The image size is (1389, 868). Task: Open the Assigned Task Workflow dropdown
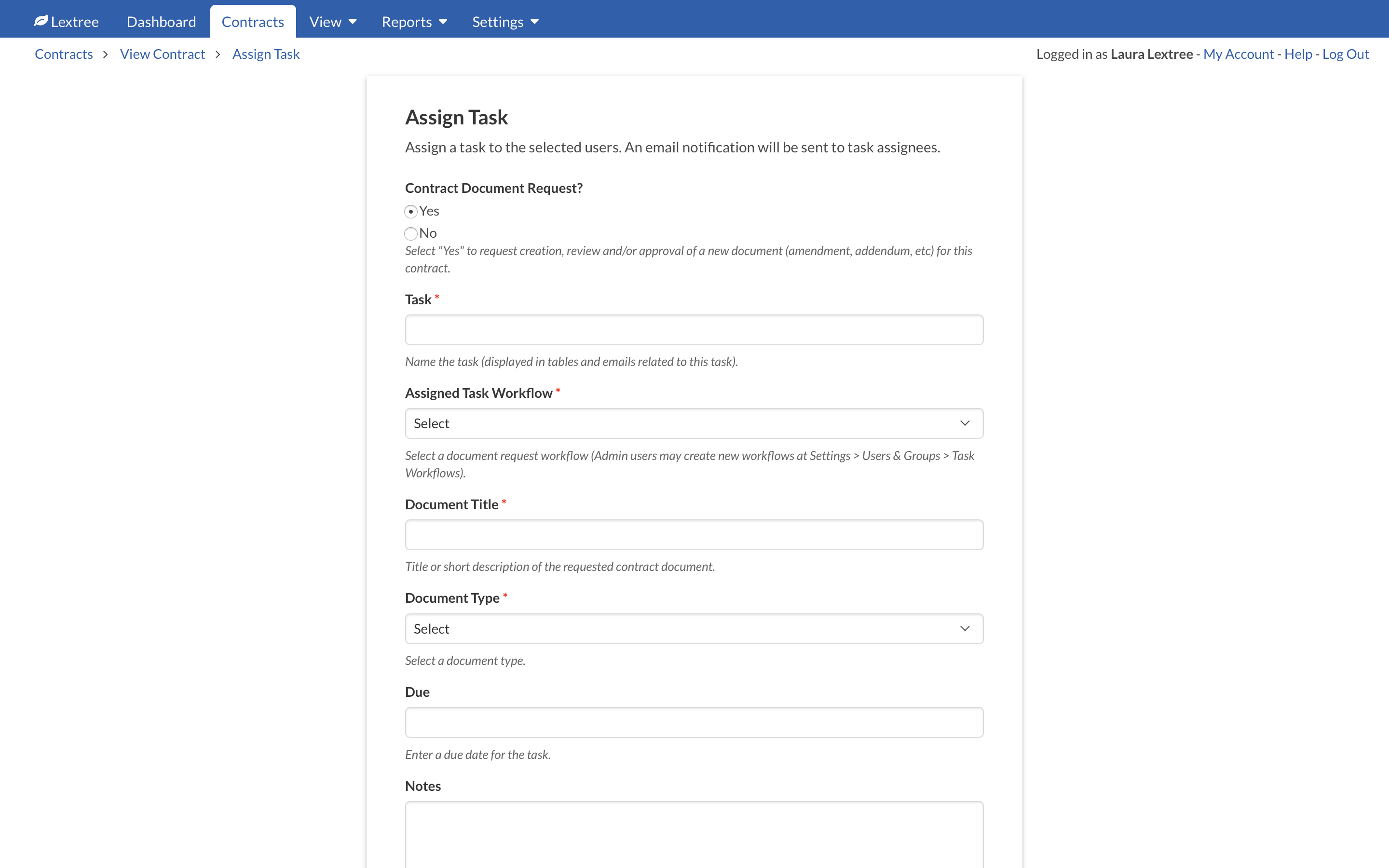[694, 423]
